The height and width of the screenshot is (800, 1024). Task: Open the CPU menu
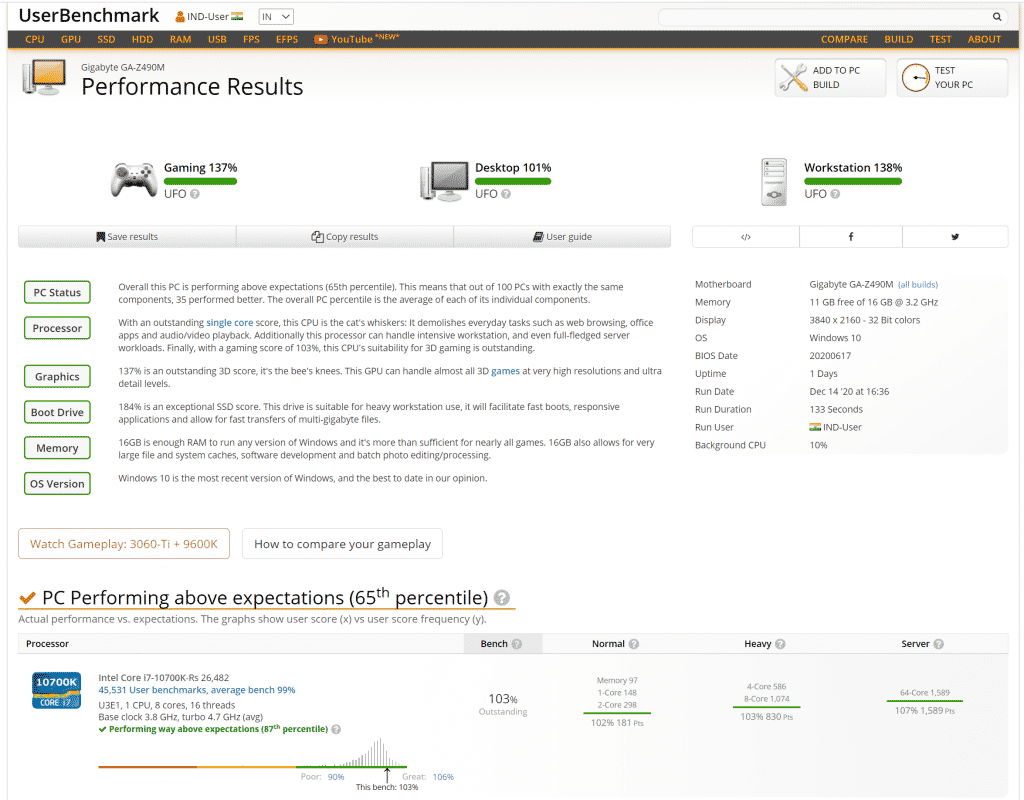[35, 39]
